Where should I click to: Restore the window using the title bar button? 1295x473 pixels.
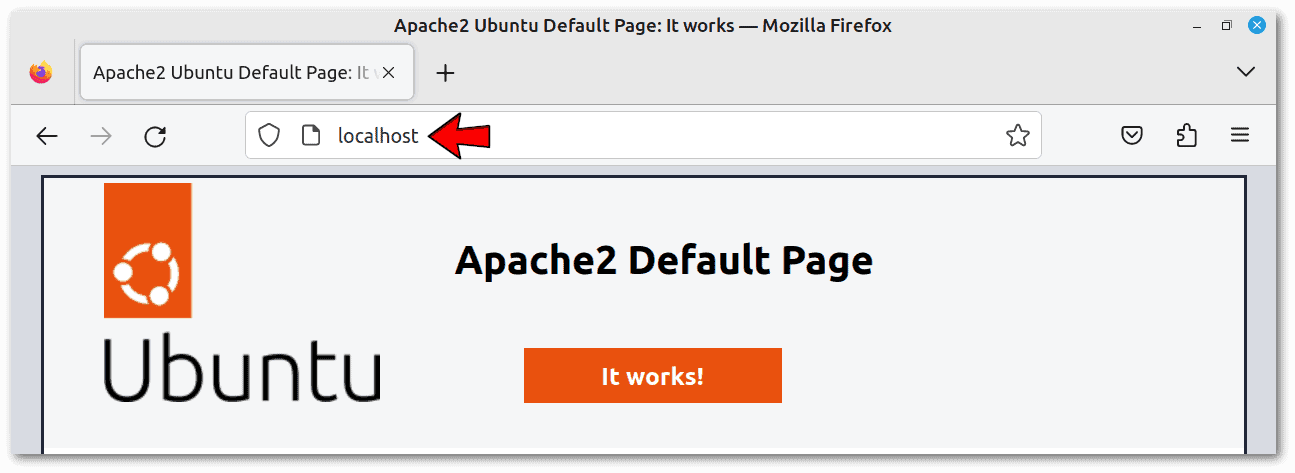(x=1226, y=26)
